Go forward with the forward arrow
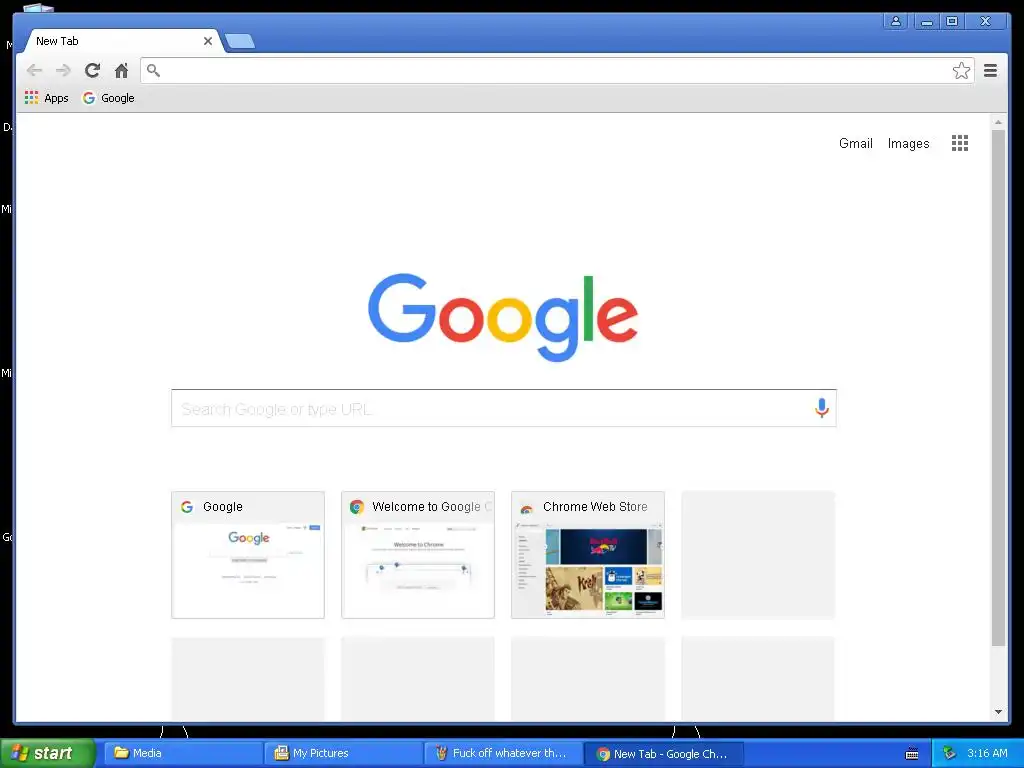 coord(63,71)
